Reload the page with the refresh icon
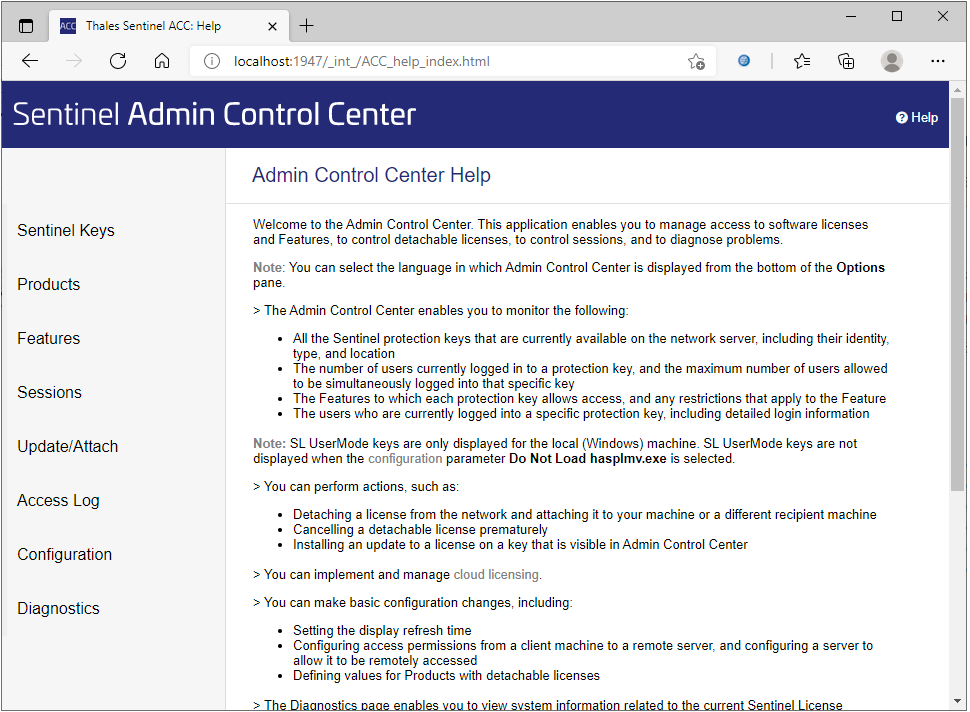 (x=118, y=61)
